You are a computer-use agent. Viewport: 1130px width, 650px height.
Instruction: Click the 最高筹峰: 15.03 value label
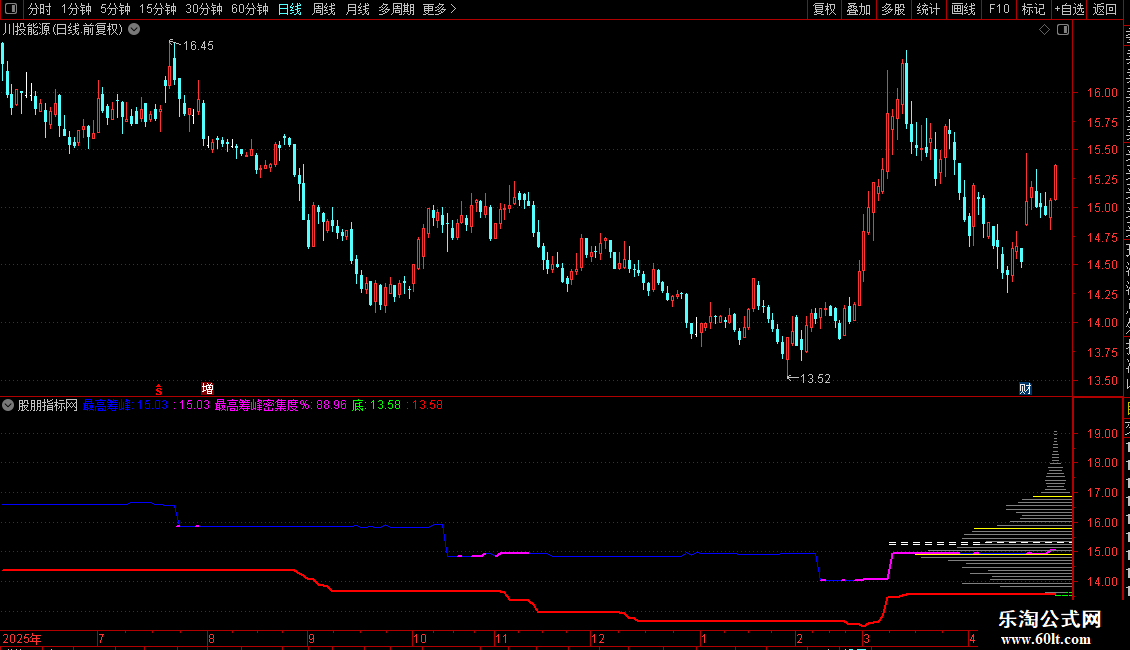pos(125,405)
